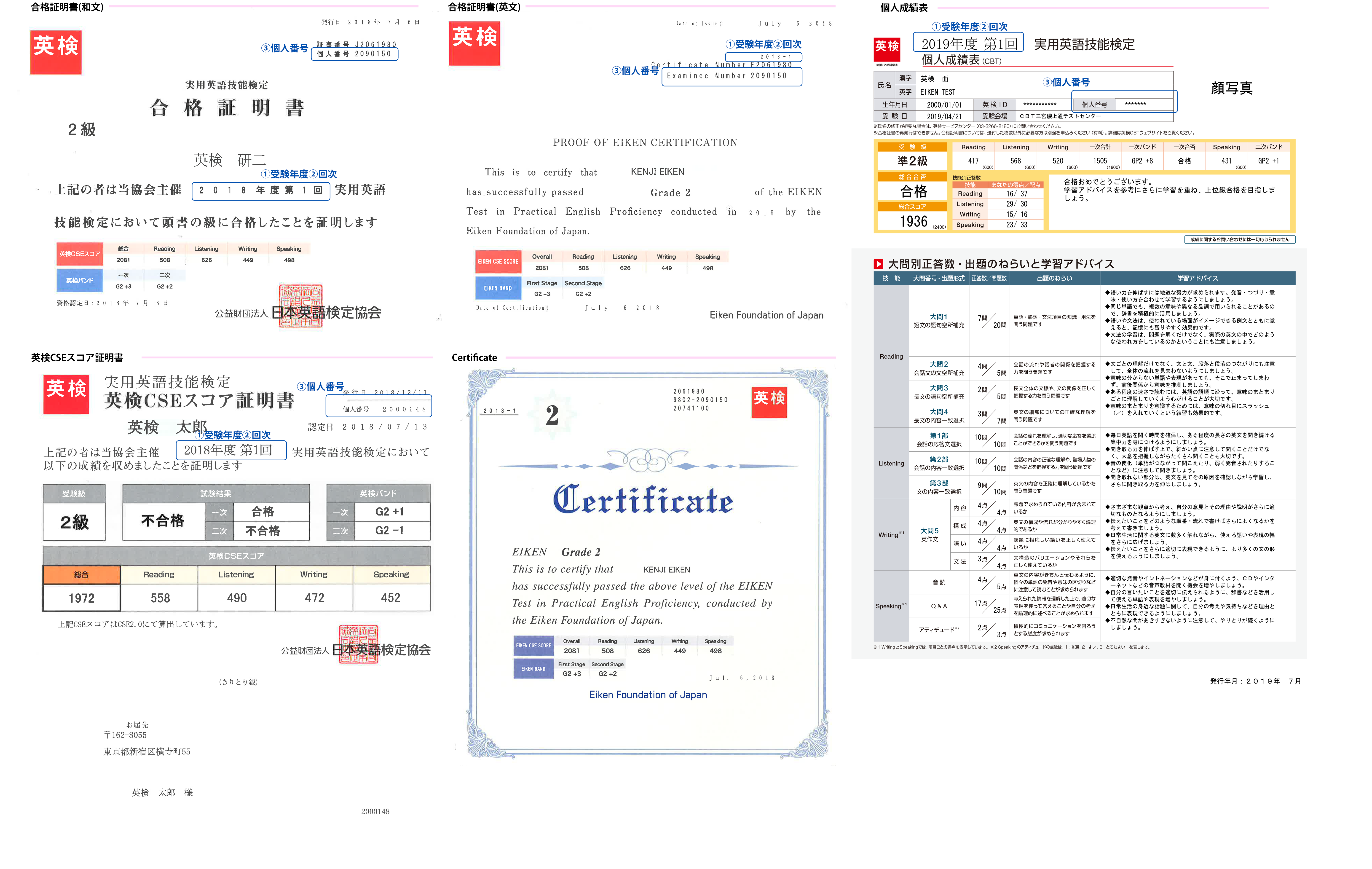Click the large number 2 grade emblem on the Certificate
This screenshot has height=869, width=1372.
coord(552,416)
